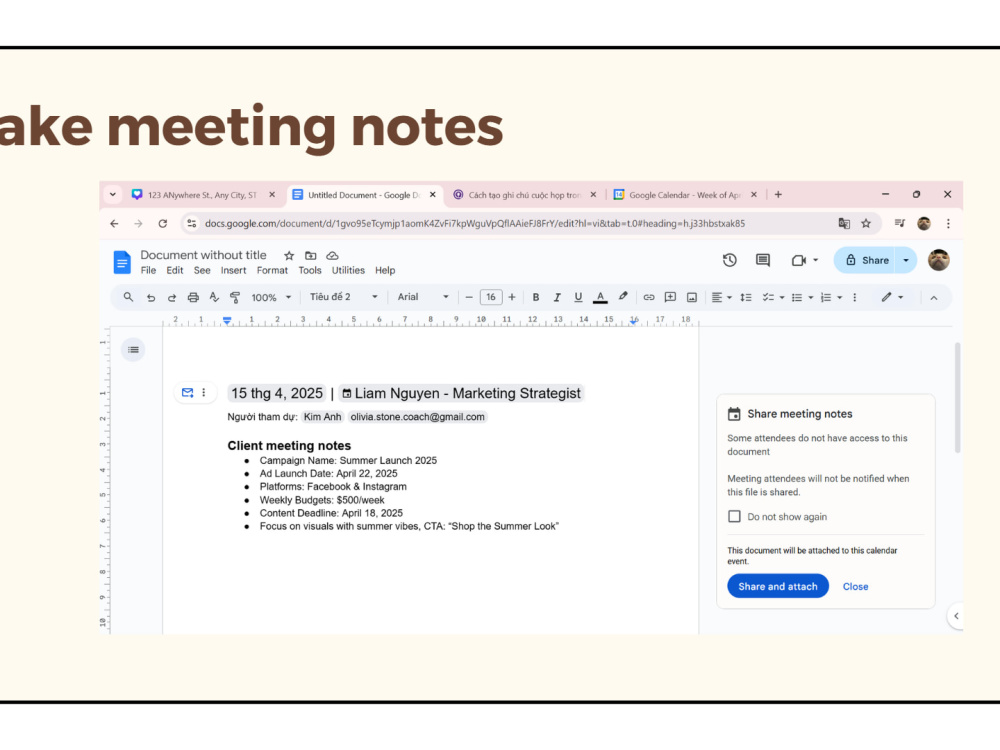1000x750 pixels.
Task: Open more toolbar options
Action: click(x=855, y=297)
